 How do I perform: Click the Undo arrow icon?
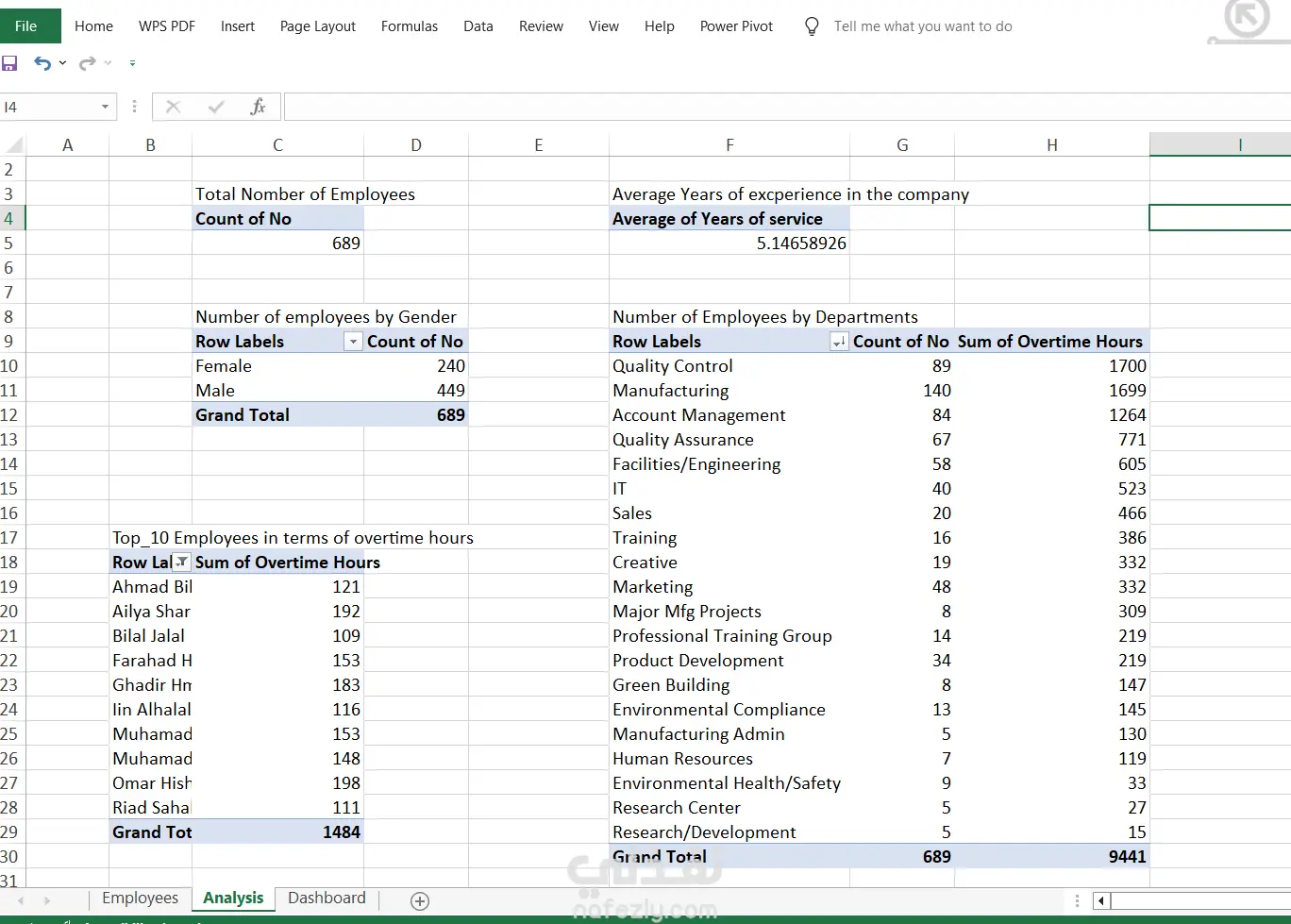42,63
